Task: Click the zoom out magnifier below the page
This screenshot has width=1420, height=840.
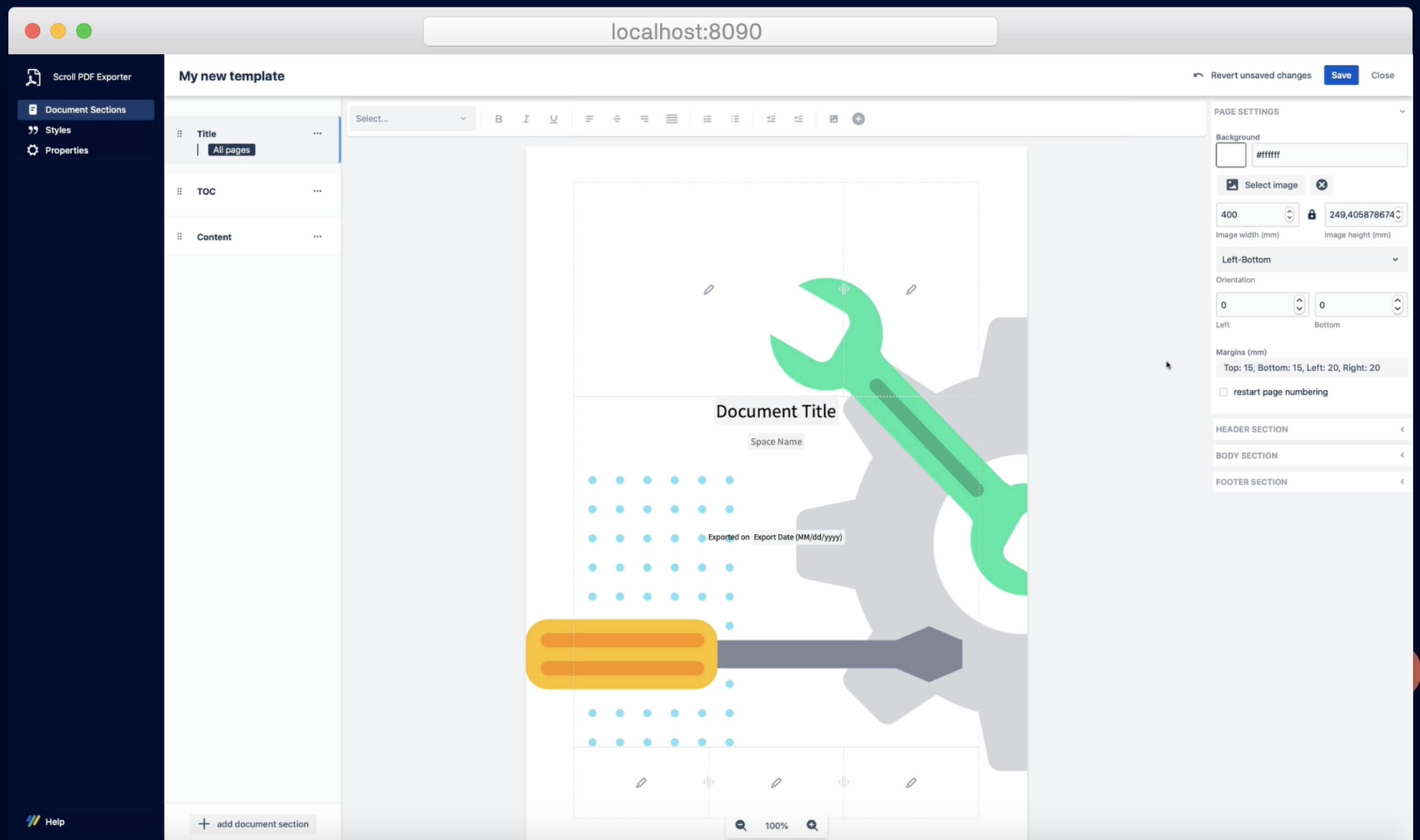Action: [741, 825]
